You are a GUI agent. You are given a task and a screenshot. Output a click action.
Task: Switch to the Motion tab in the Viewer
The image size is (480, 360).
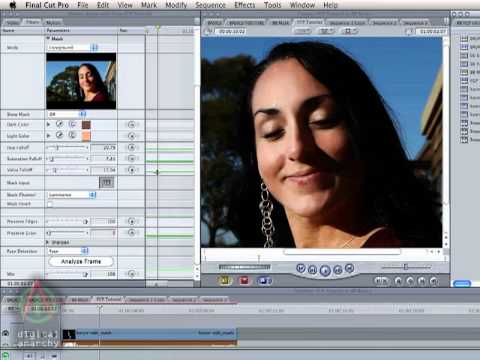coord(53,22)
